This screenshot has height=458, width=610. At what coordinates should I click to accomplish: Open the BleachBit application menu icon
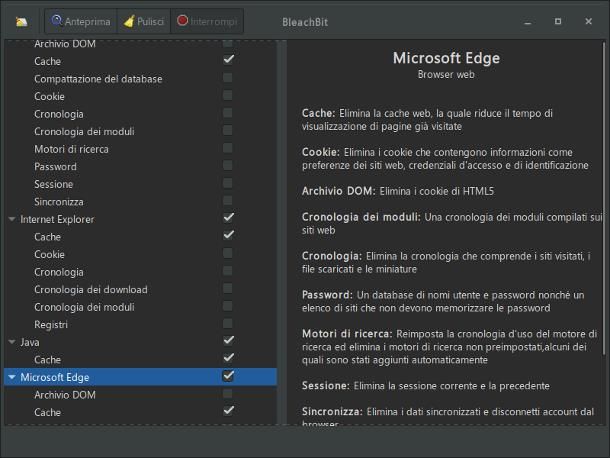[21, 22]
